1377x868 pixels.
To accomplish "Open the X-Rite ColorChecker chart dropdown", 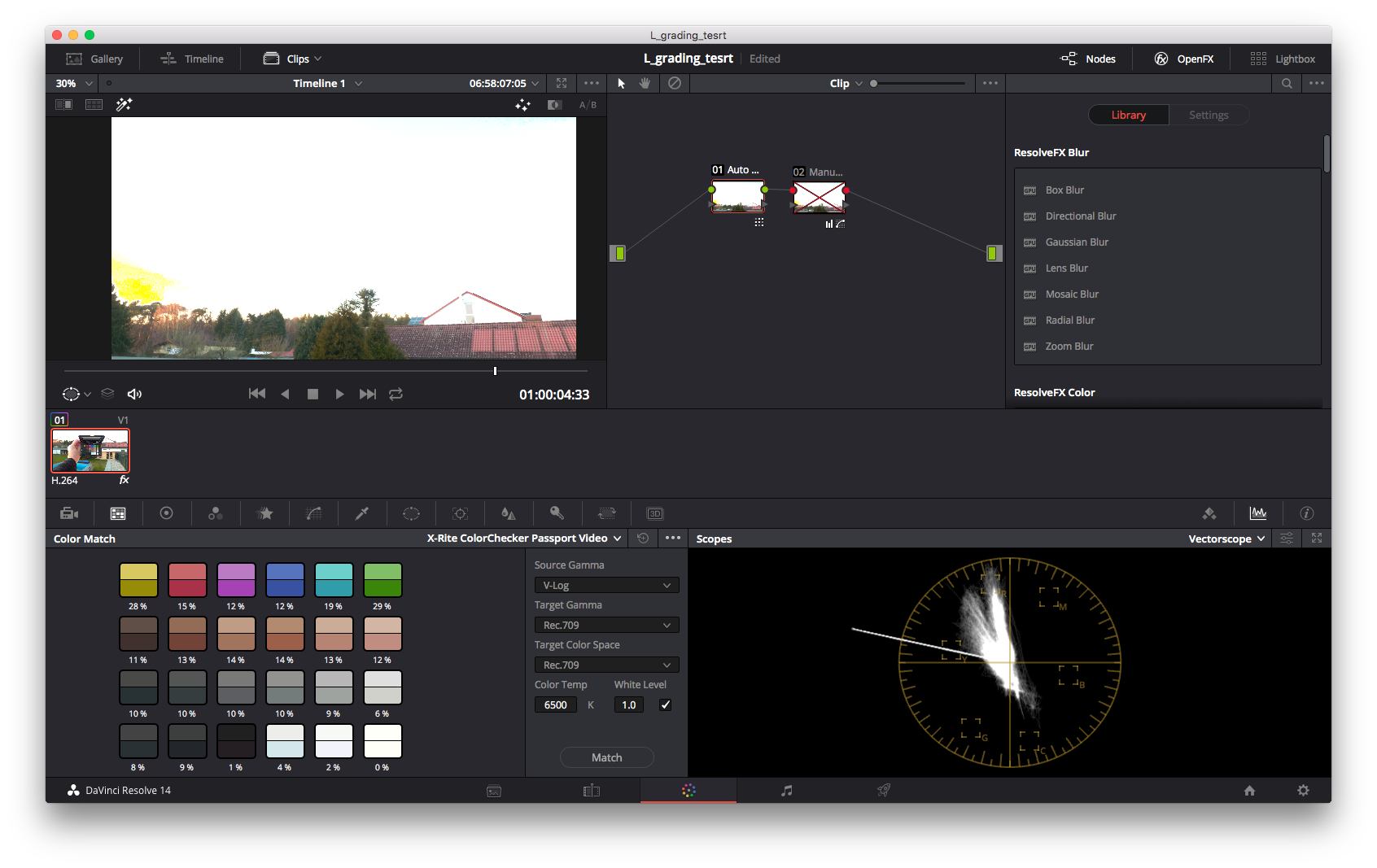I will tap(524, 539).
